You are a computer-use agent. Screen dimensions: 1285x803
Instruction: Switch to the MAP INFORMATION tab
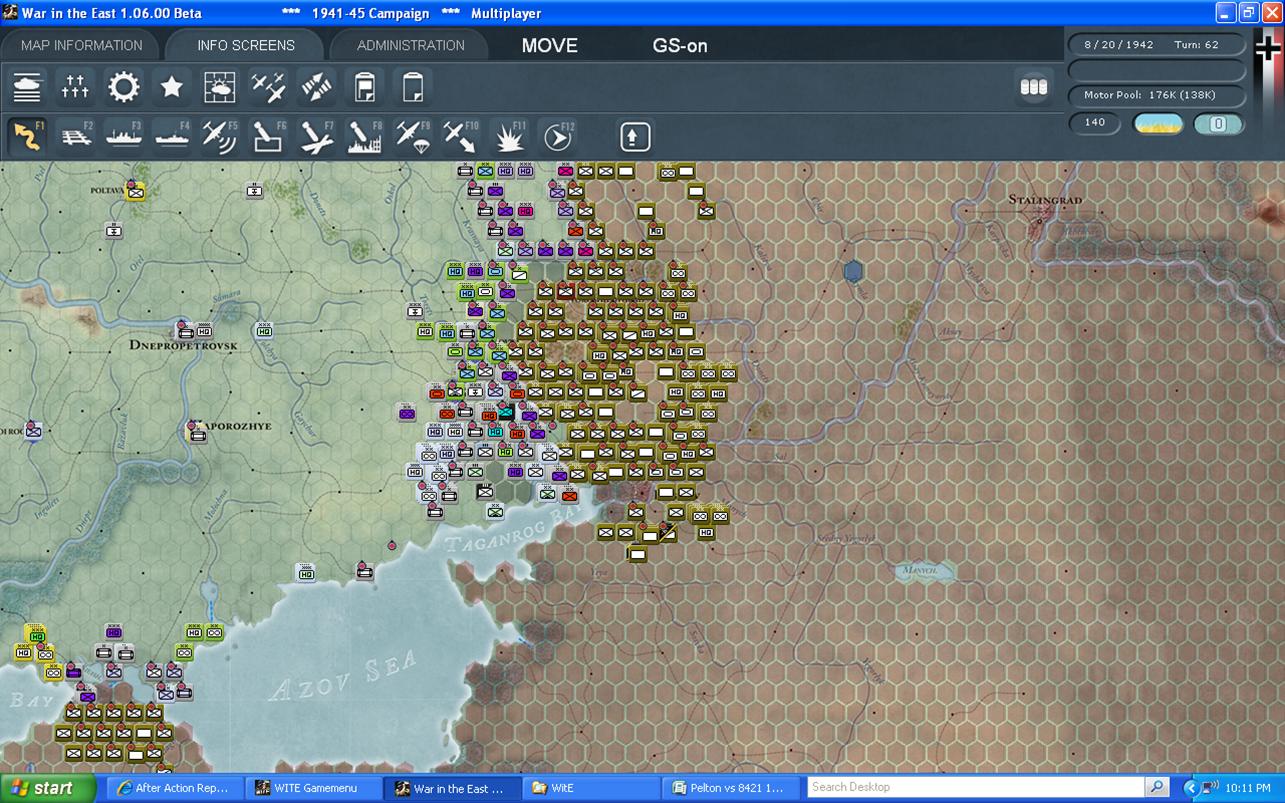coord(81,45)
